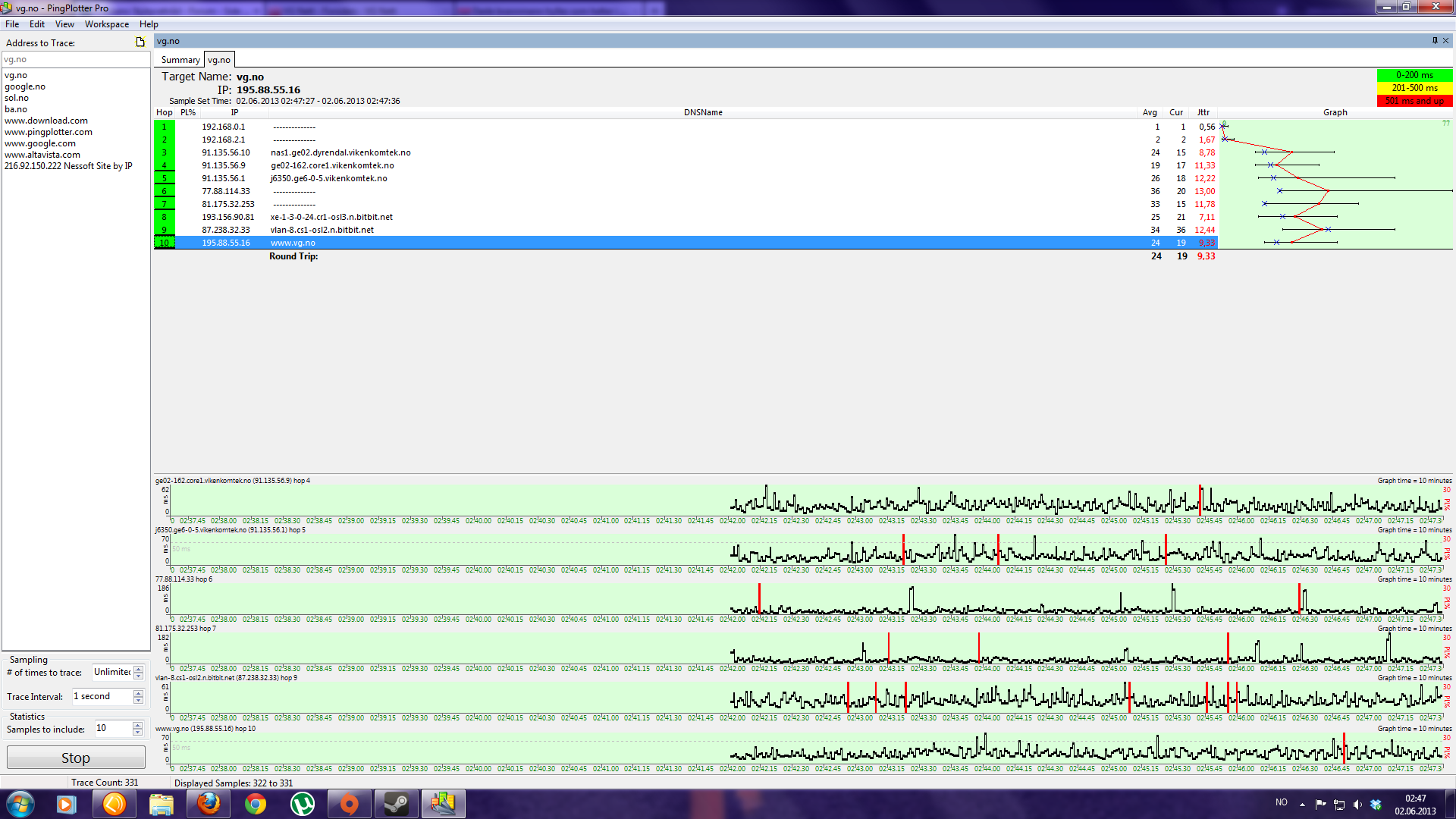Click the www.vg.no hop 10 time graph
Image resolution: width=1456 pixels, height=819 pixels.
coord(807,748)
